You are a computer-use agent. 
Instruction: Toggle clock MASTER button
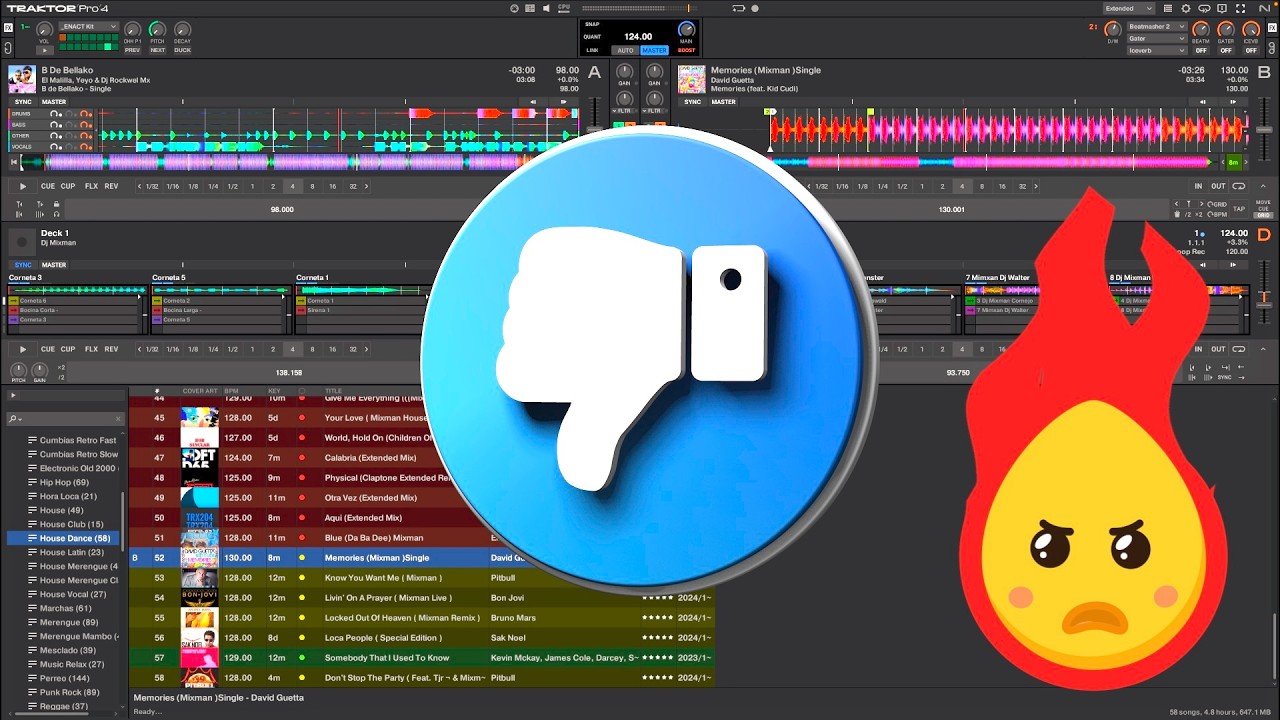pos(654,50)
